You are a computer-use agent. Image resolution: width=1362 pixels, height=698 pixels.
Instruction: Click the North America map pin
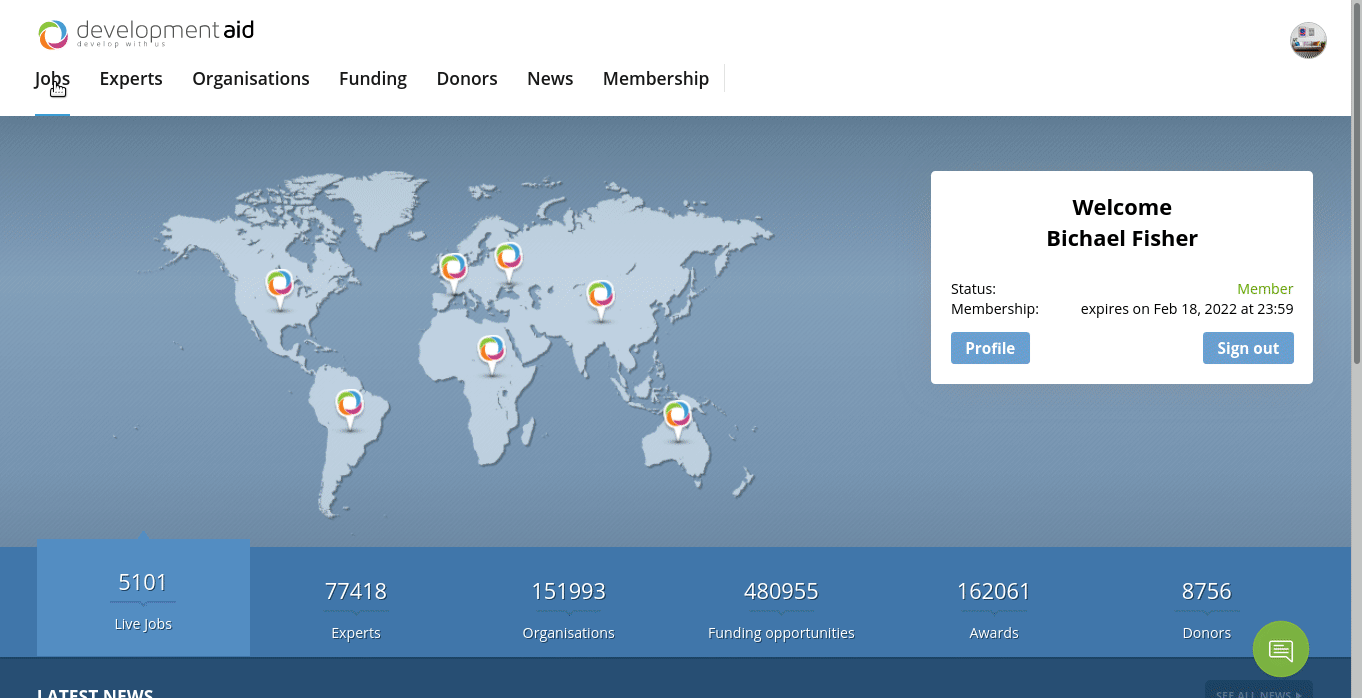coord(280,286)
